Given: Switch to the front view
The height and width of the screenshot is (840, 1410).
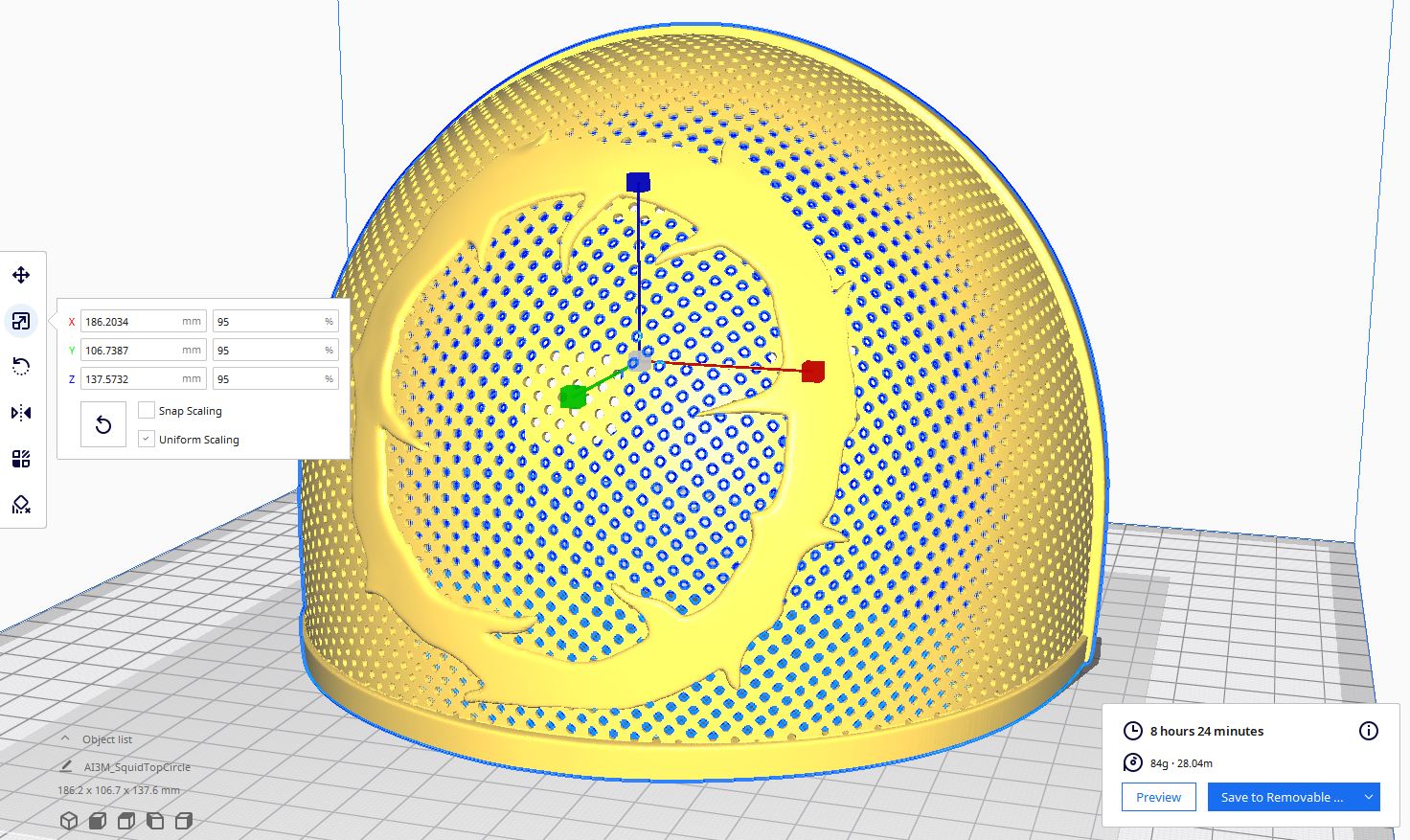Looking at the screenshot, I should (98, 821).
